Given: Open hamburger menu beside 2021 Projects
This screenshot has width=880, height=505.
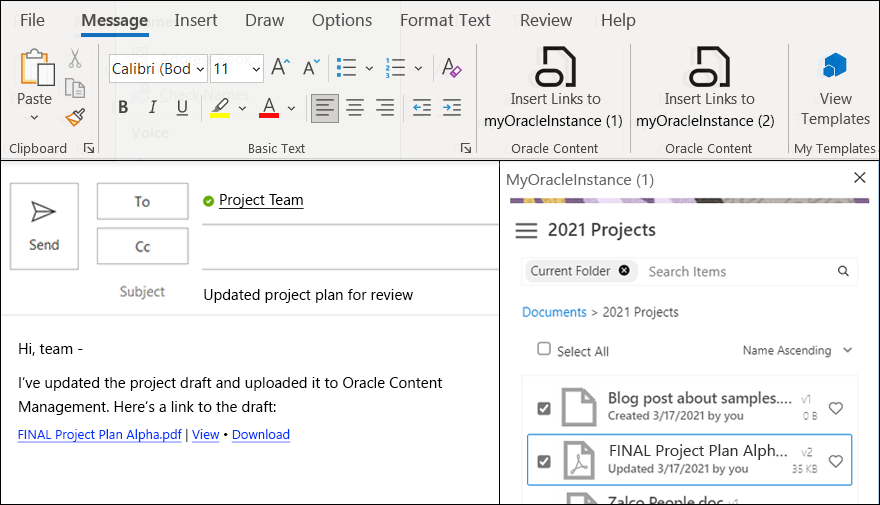Looking at the screenshot, I should [x=526, y=231].
